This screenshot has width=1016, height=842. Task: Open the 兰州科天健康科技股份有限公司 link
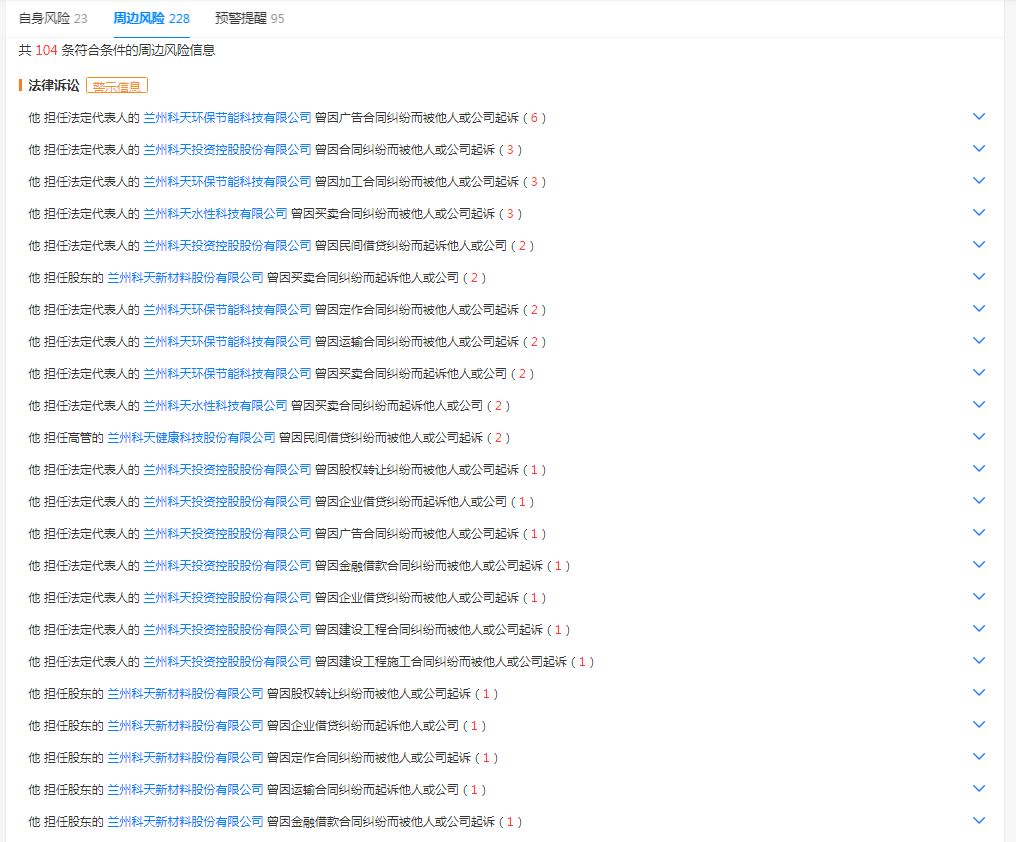[191, 438]
